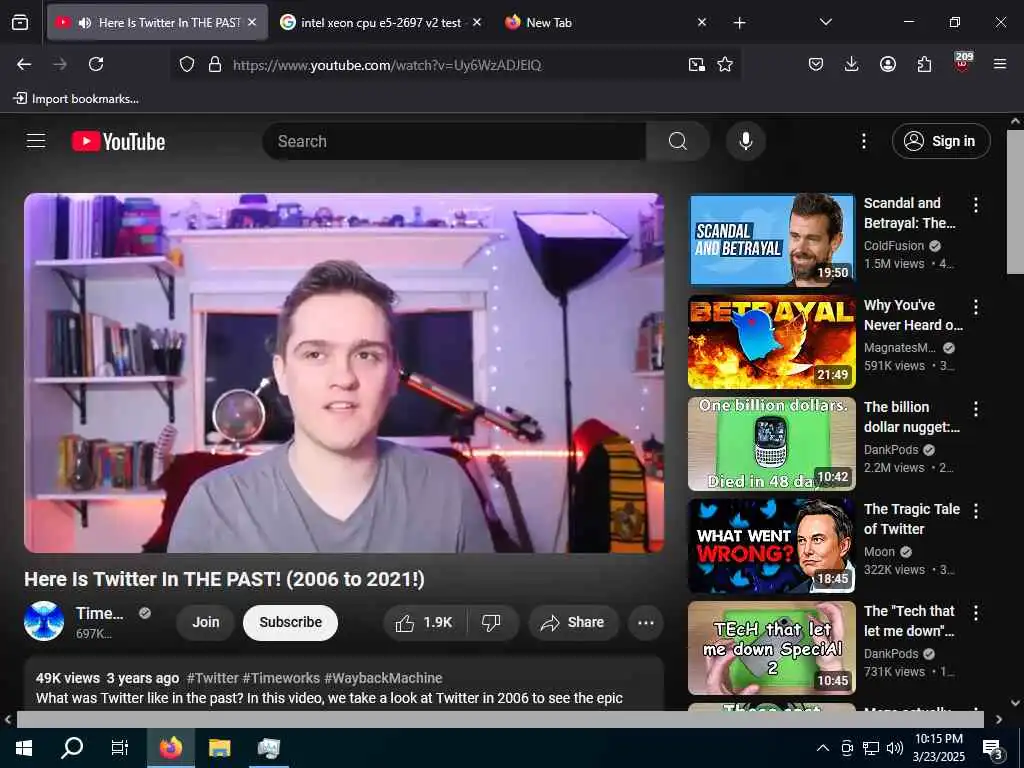Go to the YouTube home logo
Viewport: 1024px width, 768px height.
(118, 142)
